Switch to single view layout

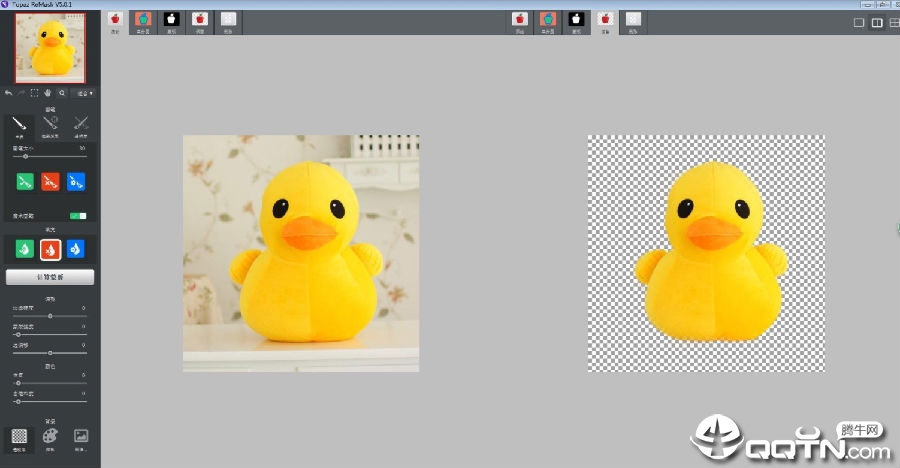click(x=859, y=22)
